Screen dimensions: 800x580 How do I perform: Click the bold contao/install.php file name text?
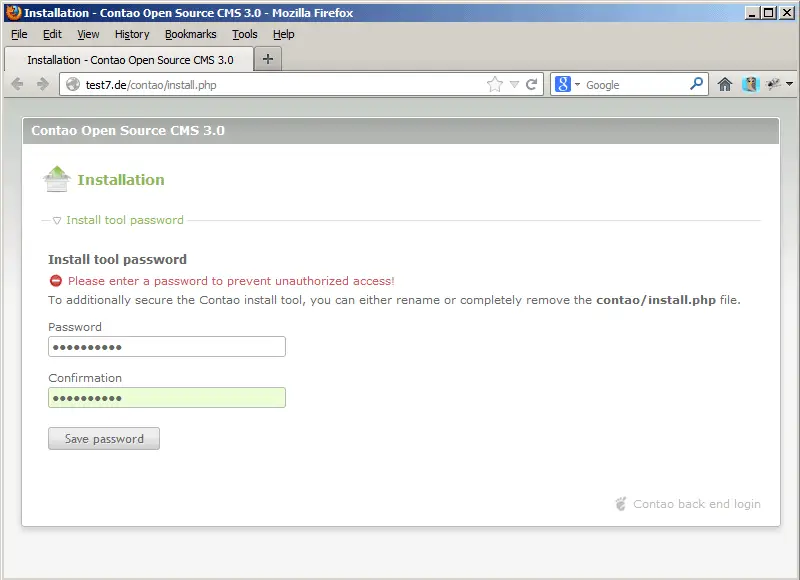656,300
